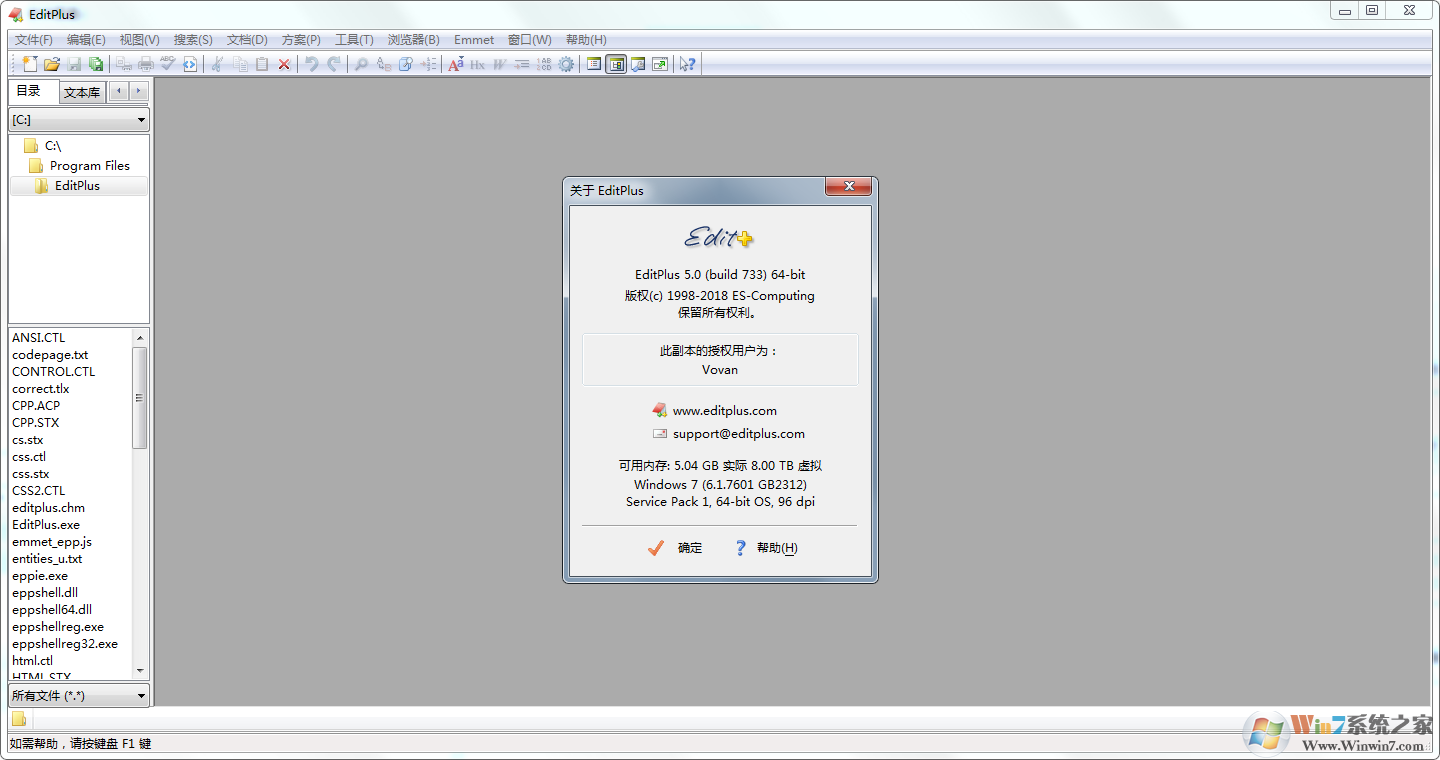
Task: Click the Find magnifier icon
Action: [361, 64]
